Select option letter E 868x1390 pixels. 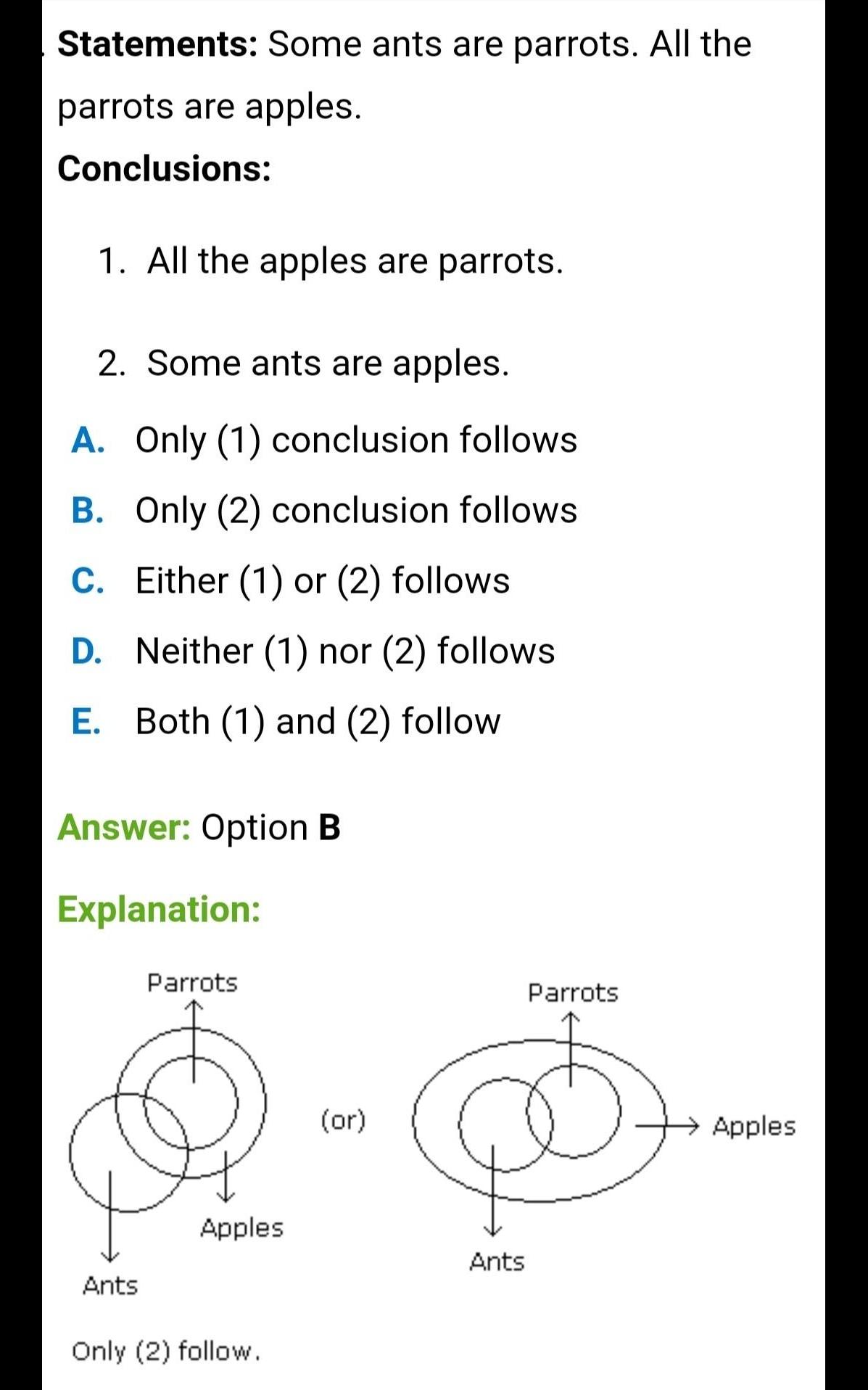(x=86, y=721)
